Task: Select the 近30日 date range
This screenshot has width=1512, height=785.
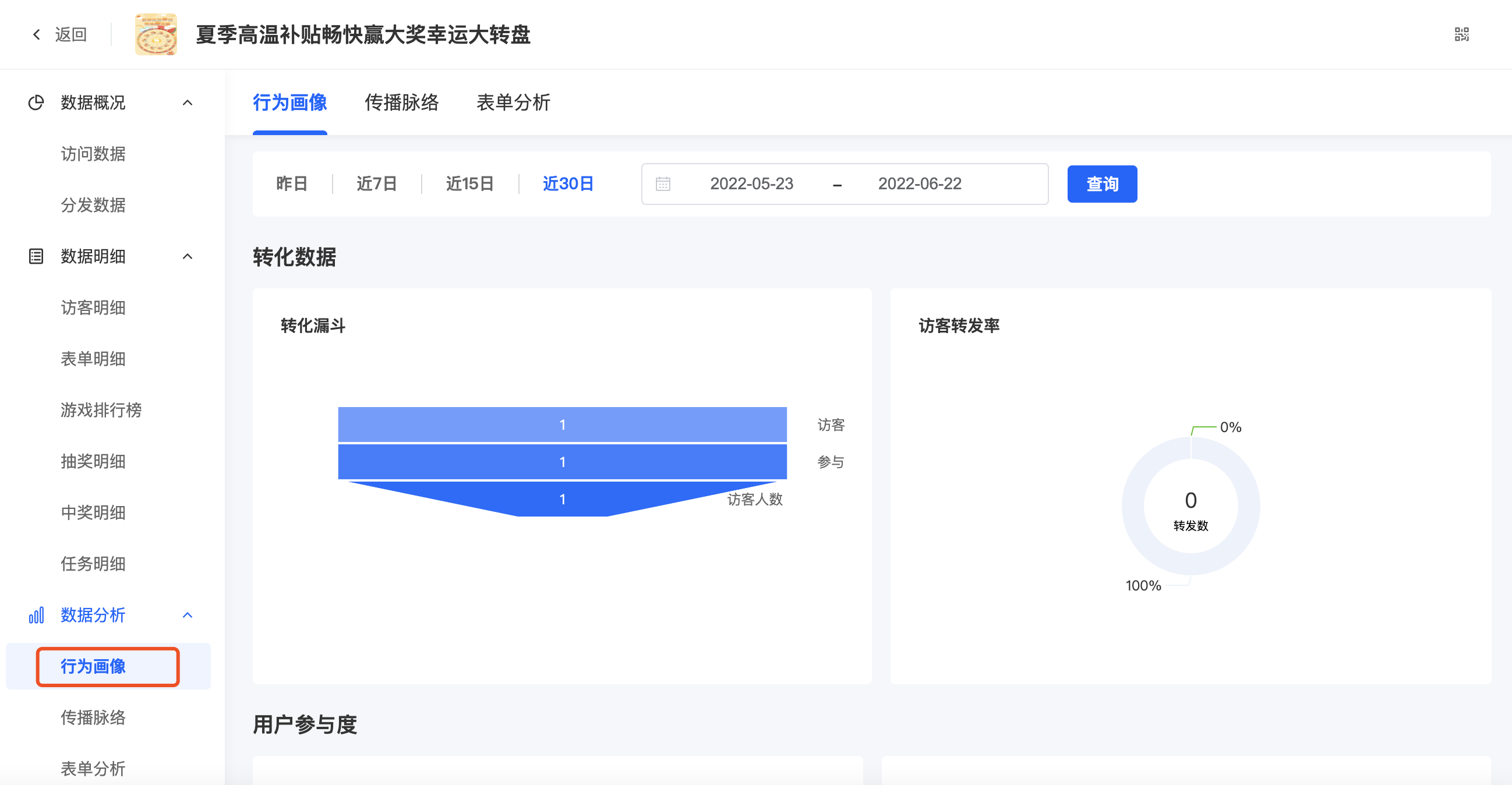Action: (568, 183)
